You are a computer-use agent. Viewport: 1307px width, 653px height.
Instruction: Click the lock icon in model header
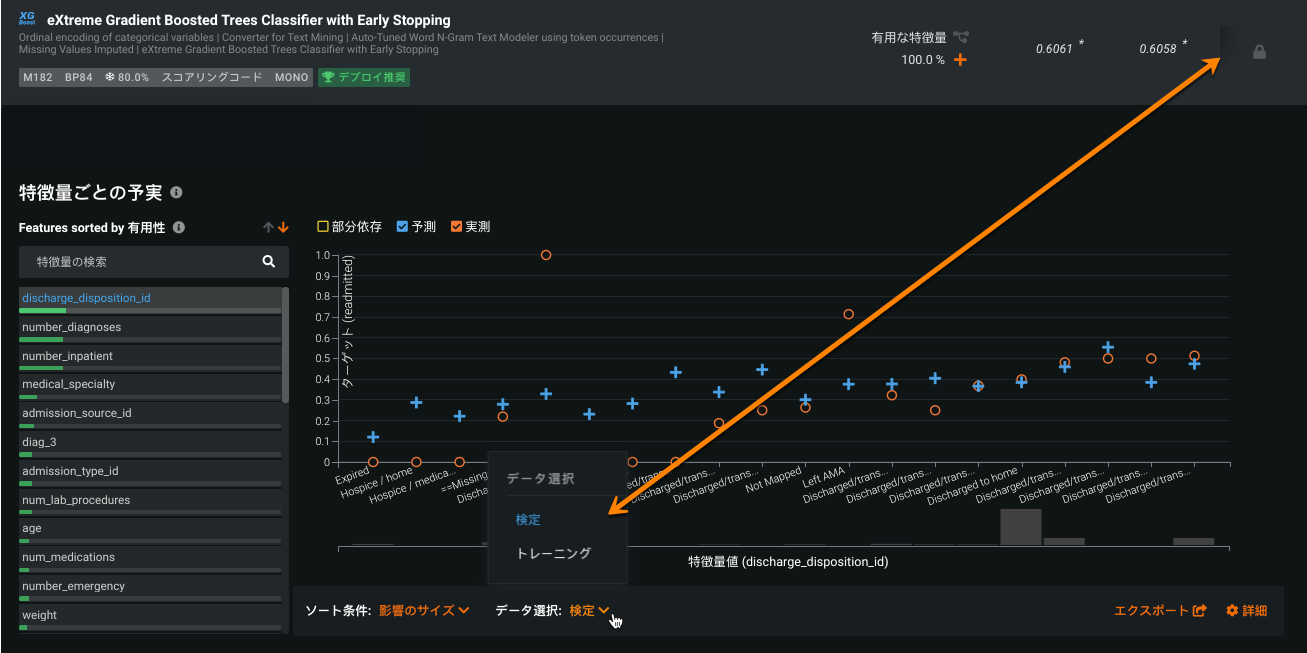tap(1259, 52)
